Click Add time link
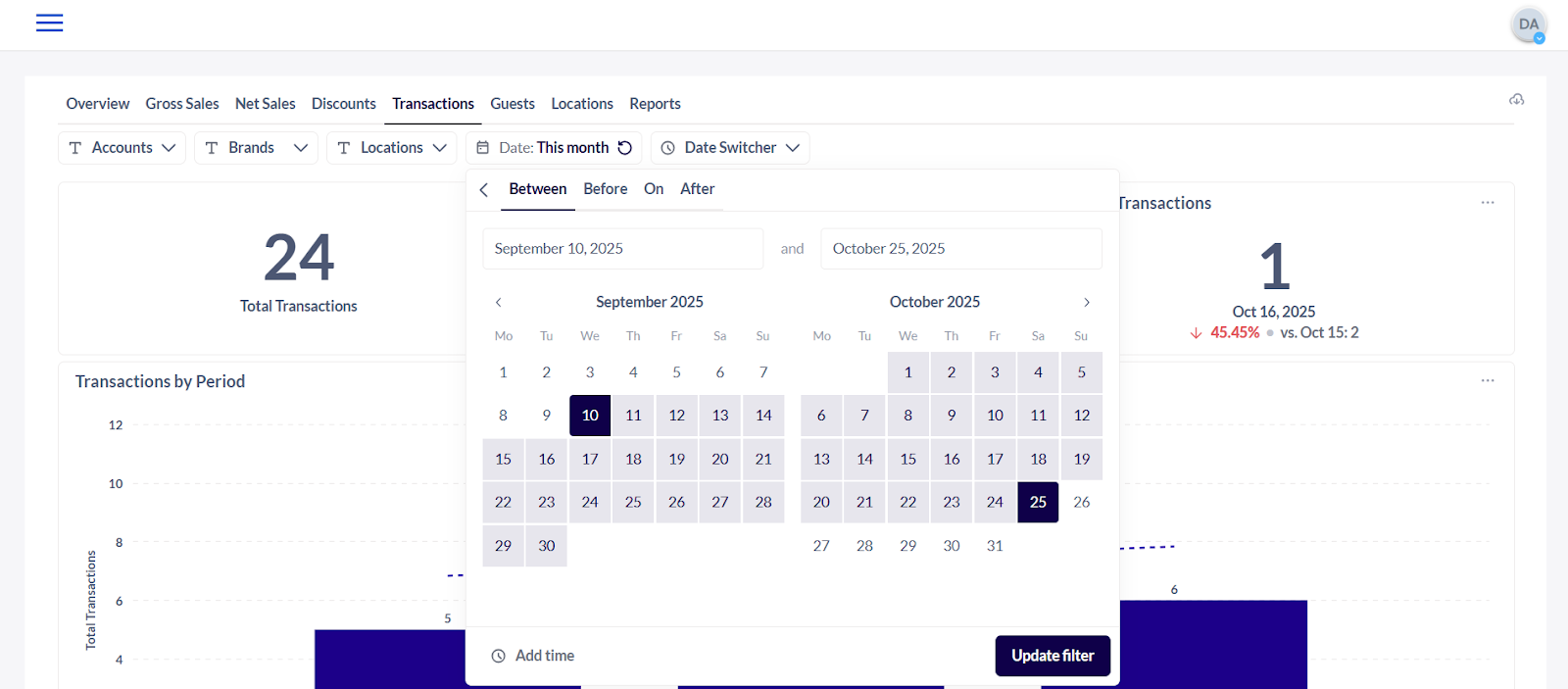 534,656
